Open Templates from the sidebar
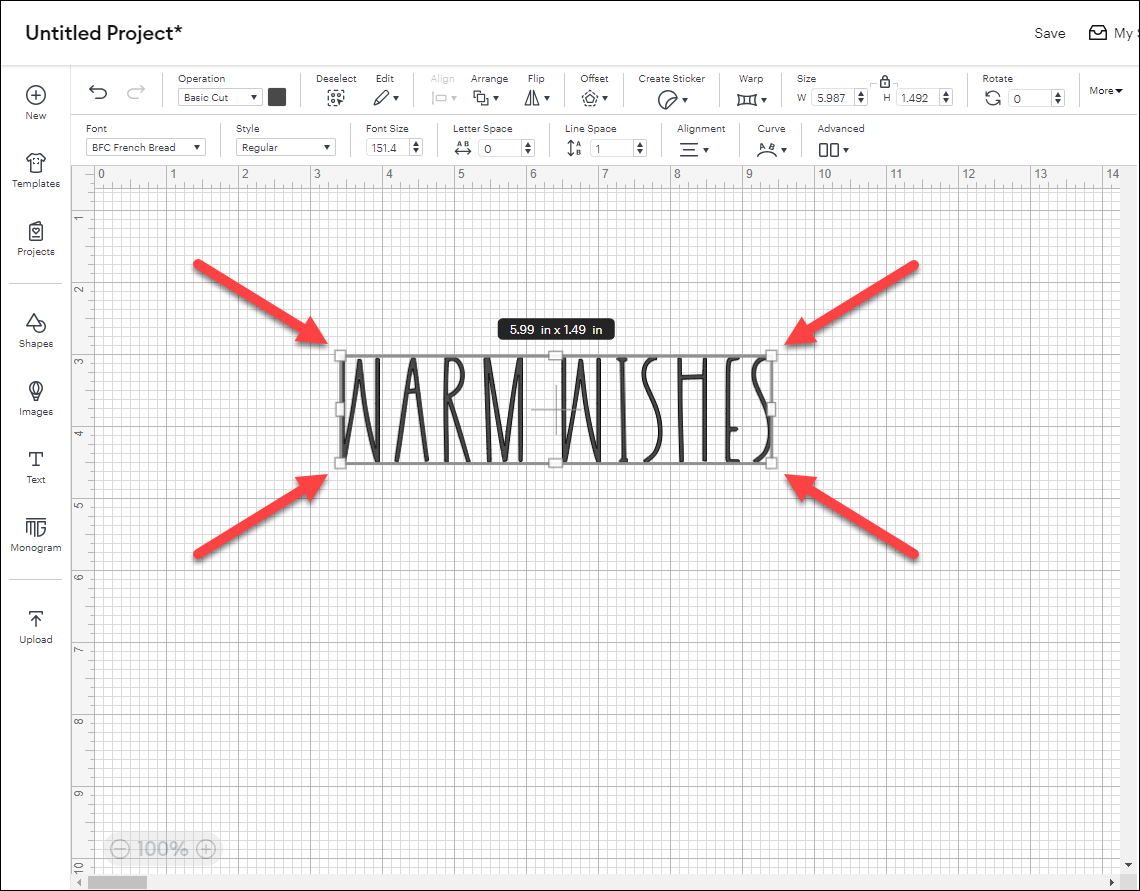This screenshot has width=1140, height=891. pos(36,169)
